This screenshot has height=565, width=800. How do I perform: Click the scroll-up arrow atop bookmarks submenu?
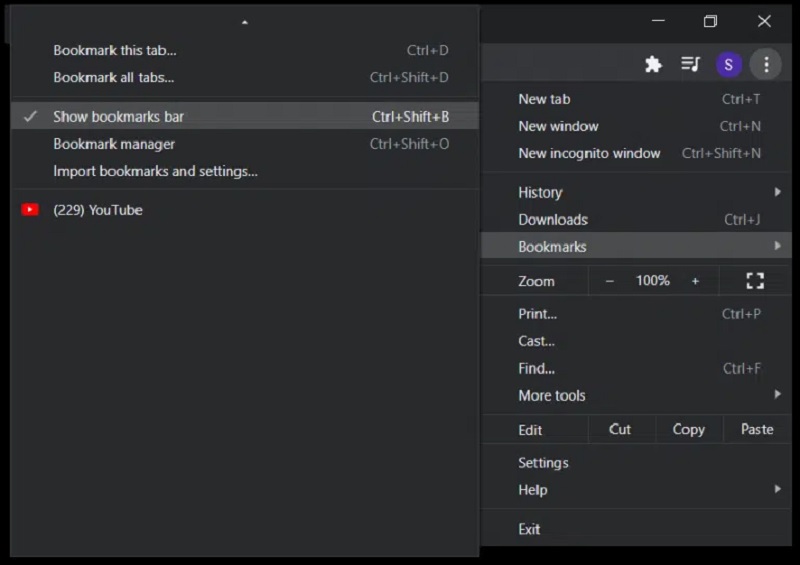tap(245, 21)
